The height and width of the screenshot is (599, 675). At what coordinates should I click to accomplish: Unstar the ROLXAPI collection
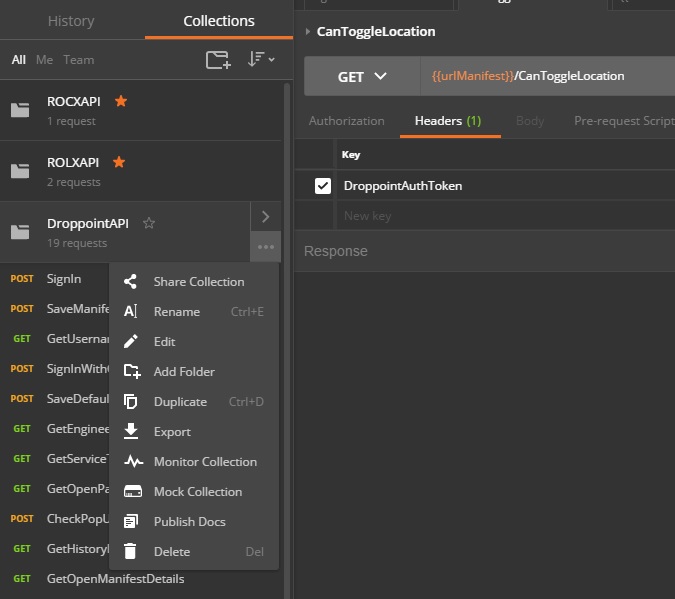pyautogui.click(x=119, y=162)
